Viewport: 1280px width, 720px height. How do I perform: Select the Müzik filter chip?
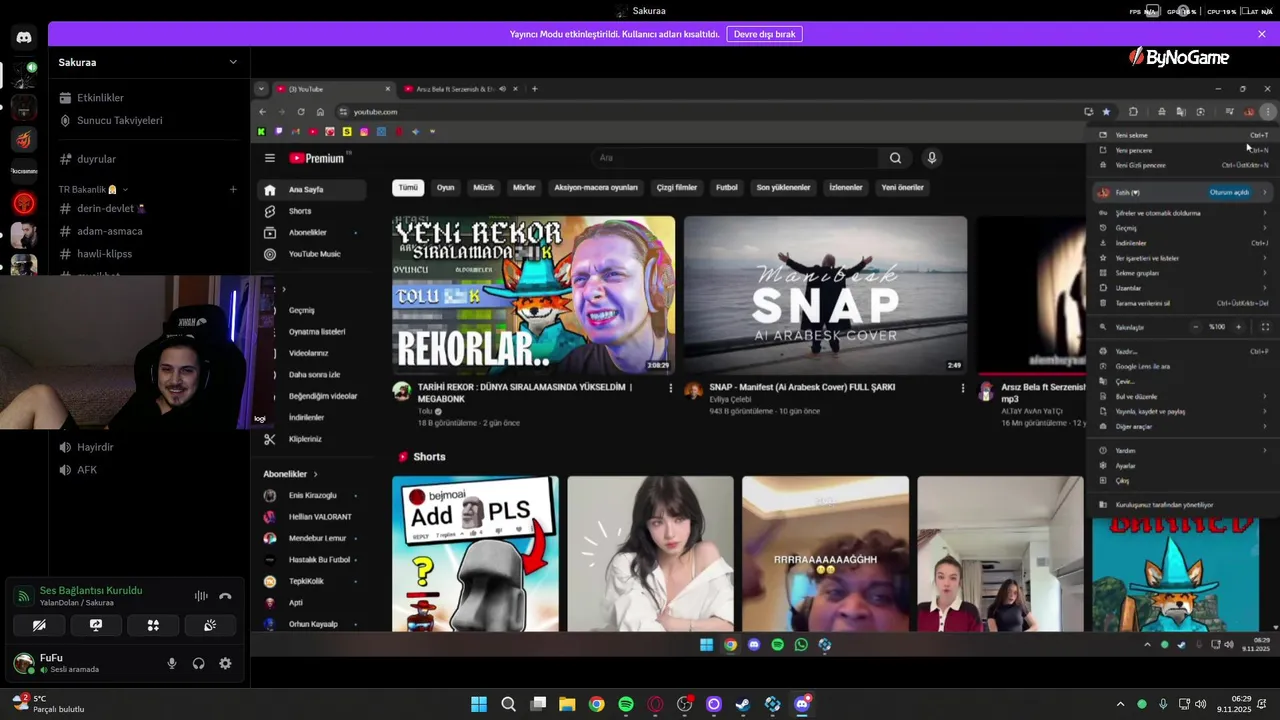[x=484, y=187]
